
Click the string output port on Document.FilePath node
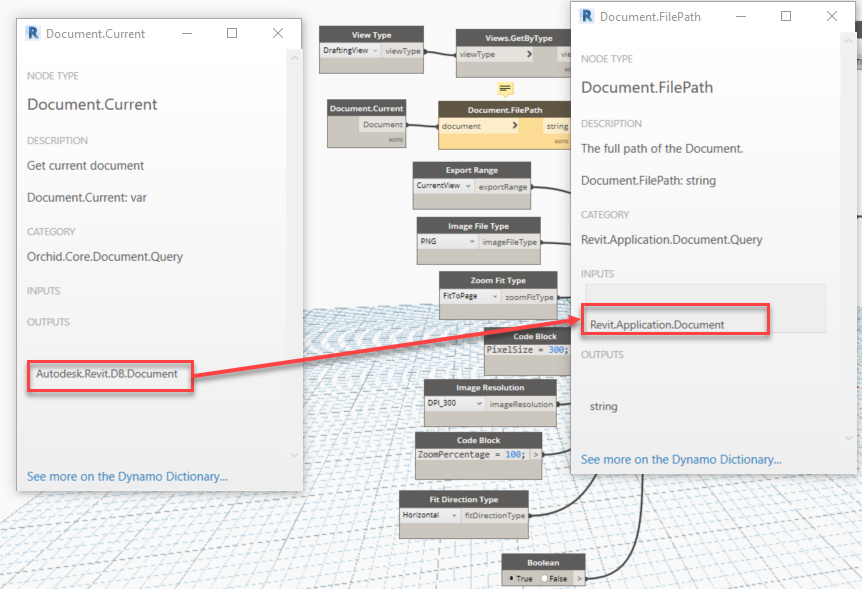(557, 126)
